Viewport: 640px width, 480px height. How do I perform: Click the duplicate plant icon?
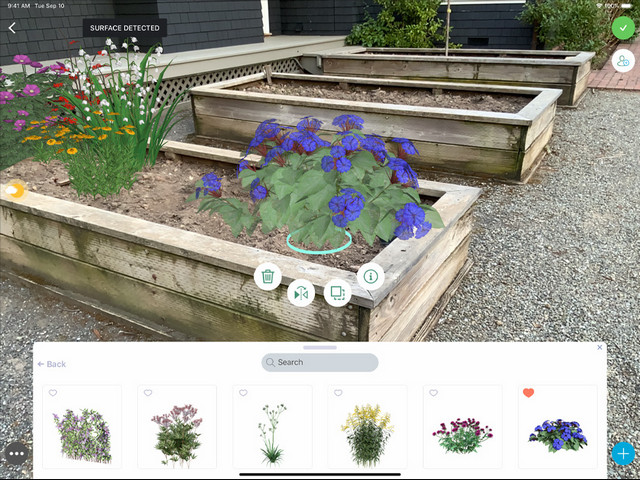coord(338,293)
